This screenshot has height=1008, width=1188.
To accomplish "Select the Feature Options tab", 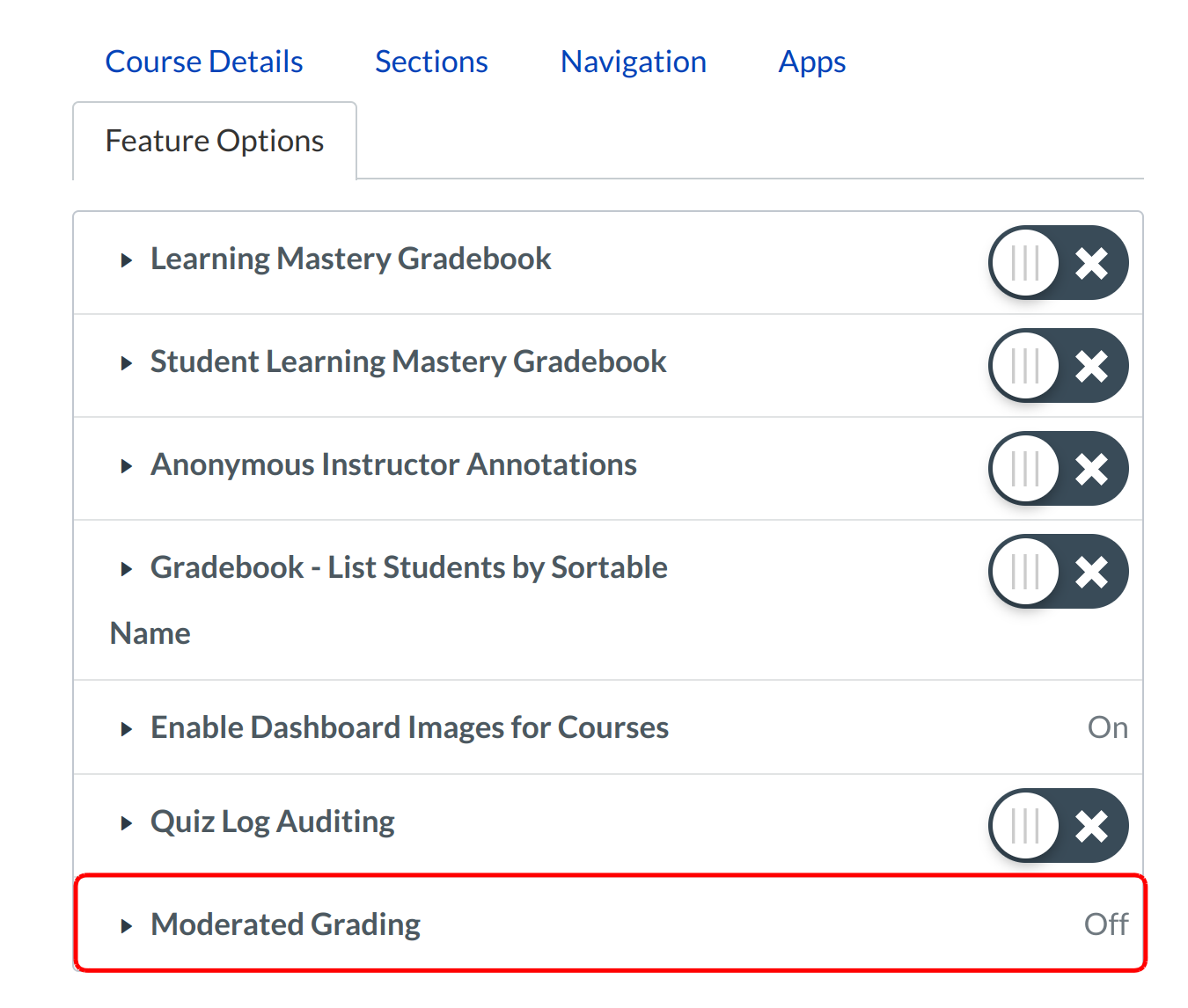I will click(x=215, y=142).
